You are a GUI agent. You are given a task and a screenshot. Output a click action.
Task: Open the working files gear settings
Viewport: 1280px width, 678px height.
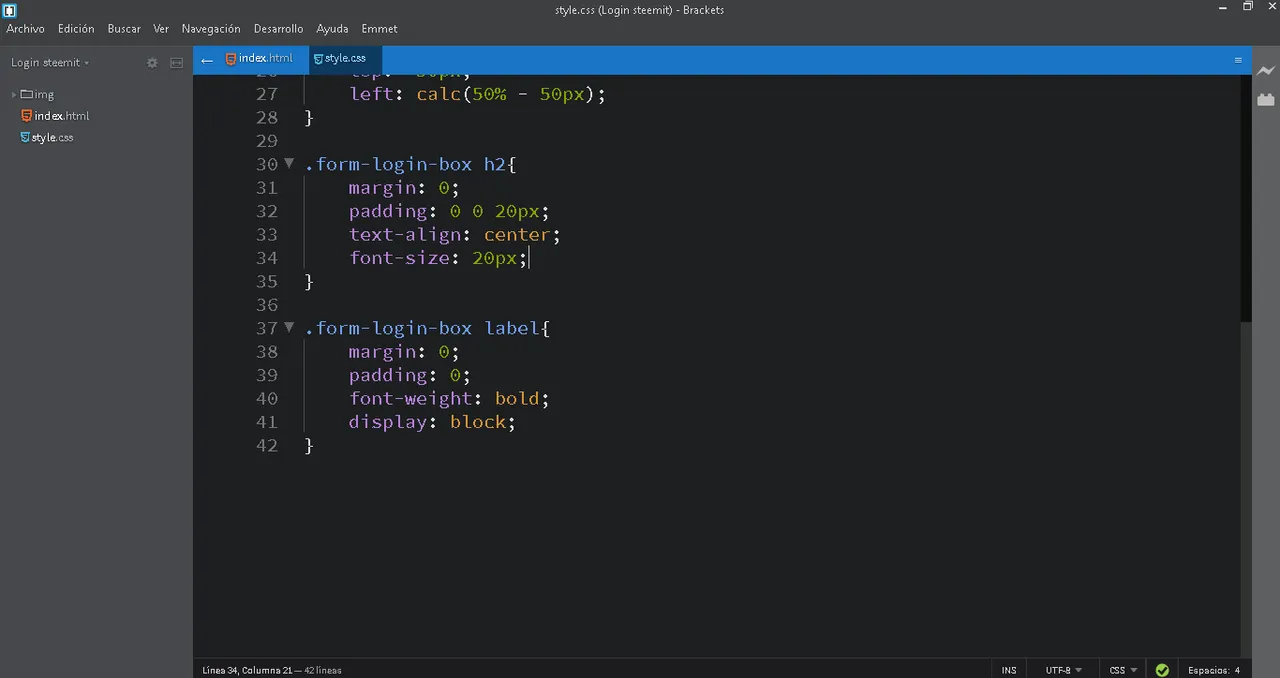(152, 62)
